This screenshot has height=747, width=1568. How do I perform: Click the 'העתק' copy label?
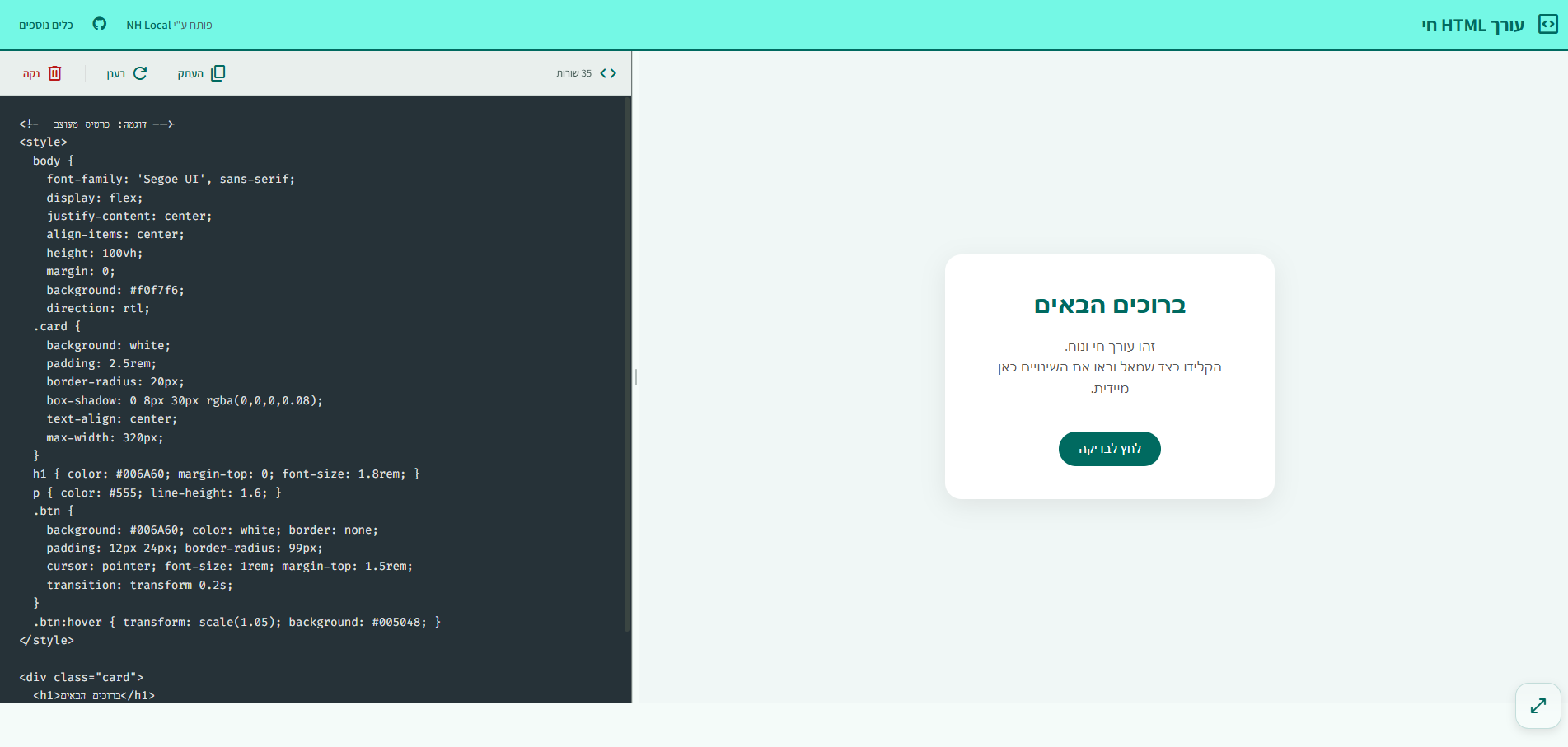[190, 74]
